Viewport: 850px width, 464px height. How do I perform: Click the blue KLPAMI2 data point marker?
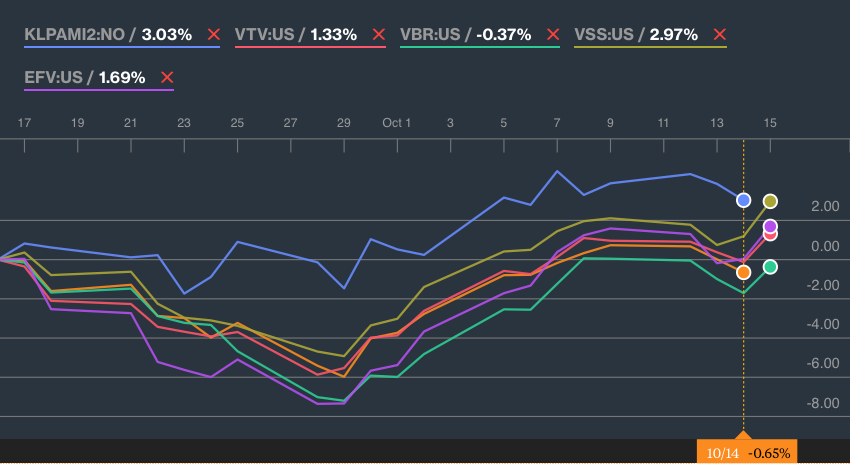click(744, 201)
